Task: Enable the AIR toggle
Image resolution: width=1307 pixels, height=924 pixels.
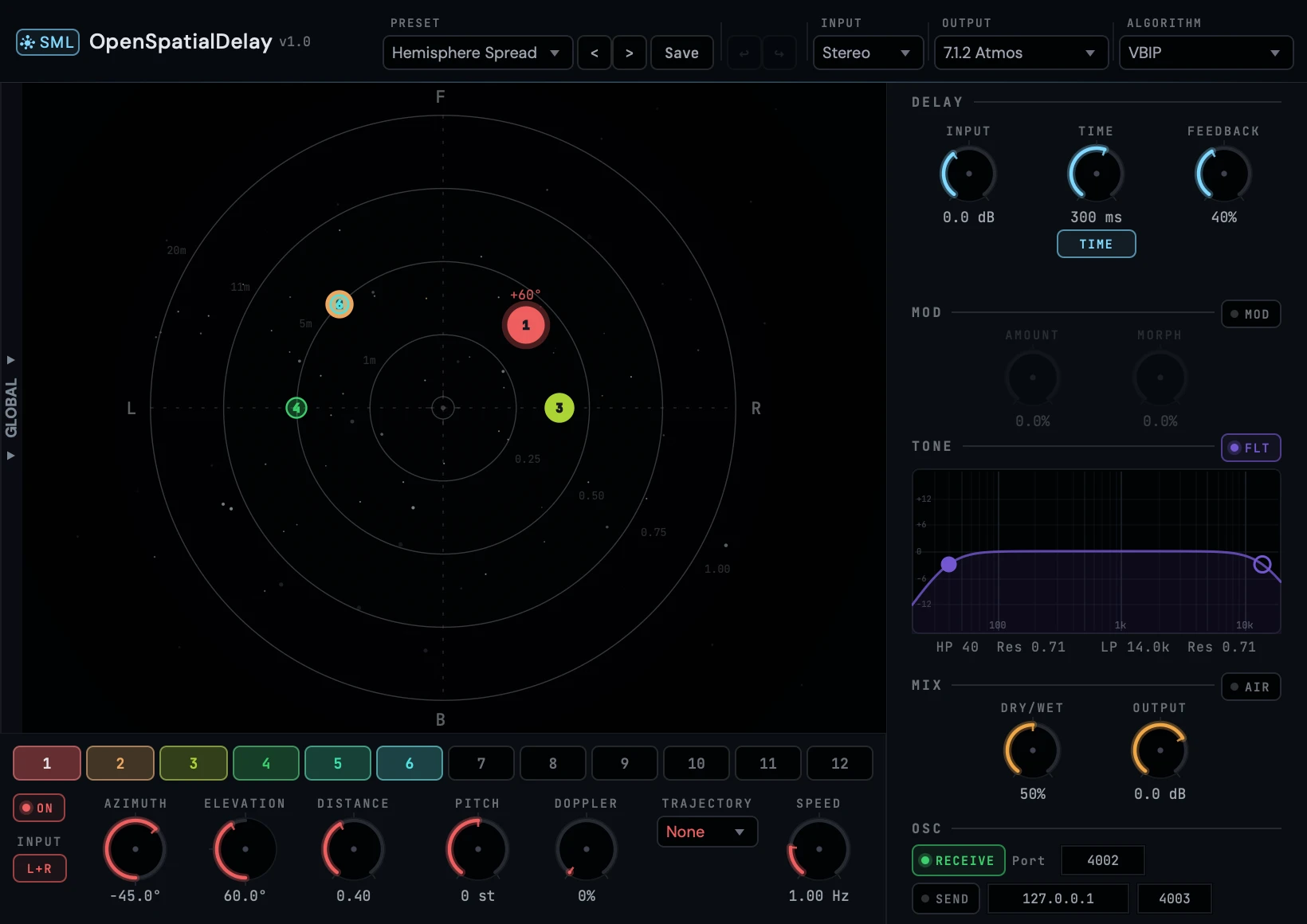Action: [1251, 687]
